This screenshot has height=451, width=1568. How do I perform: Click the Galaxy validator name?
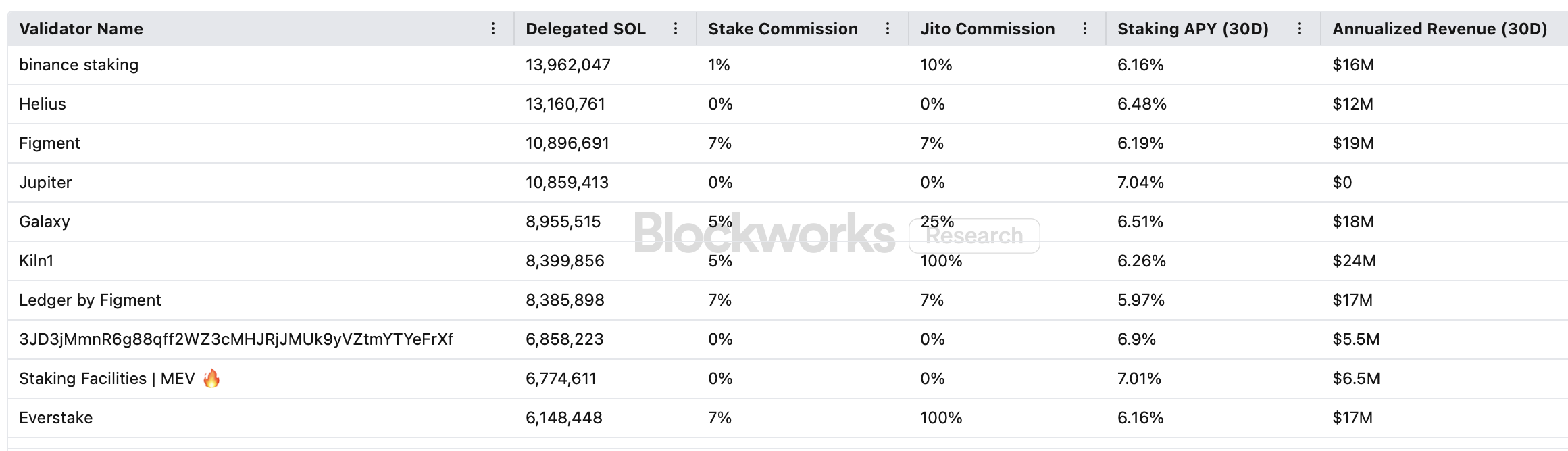45,222
